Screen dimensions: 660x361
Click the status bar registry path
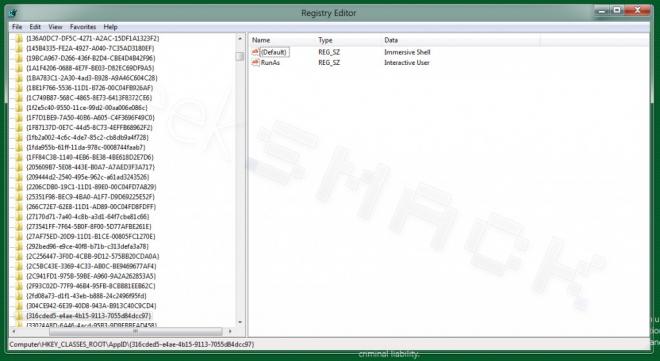(132, 345)
